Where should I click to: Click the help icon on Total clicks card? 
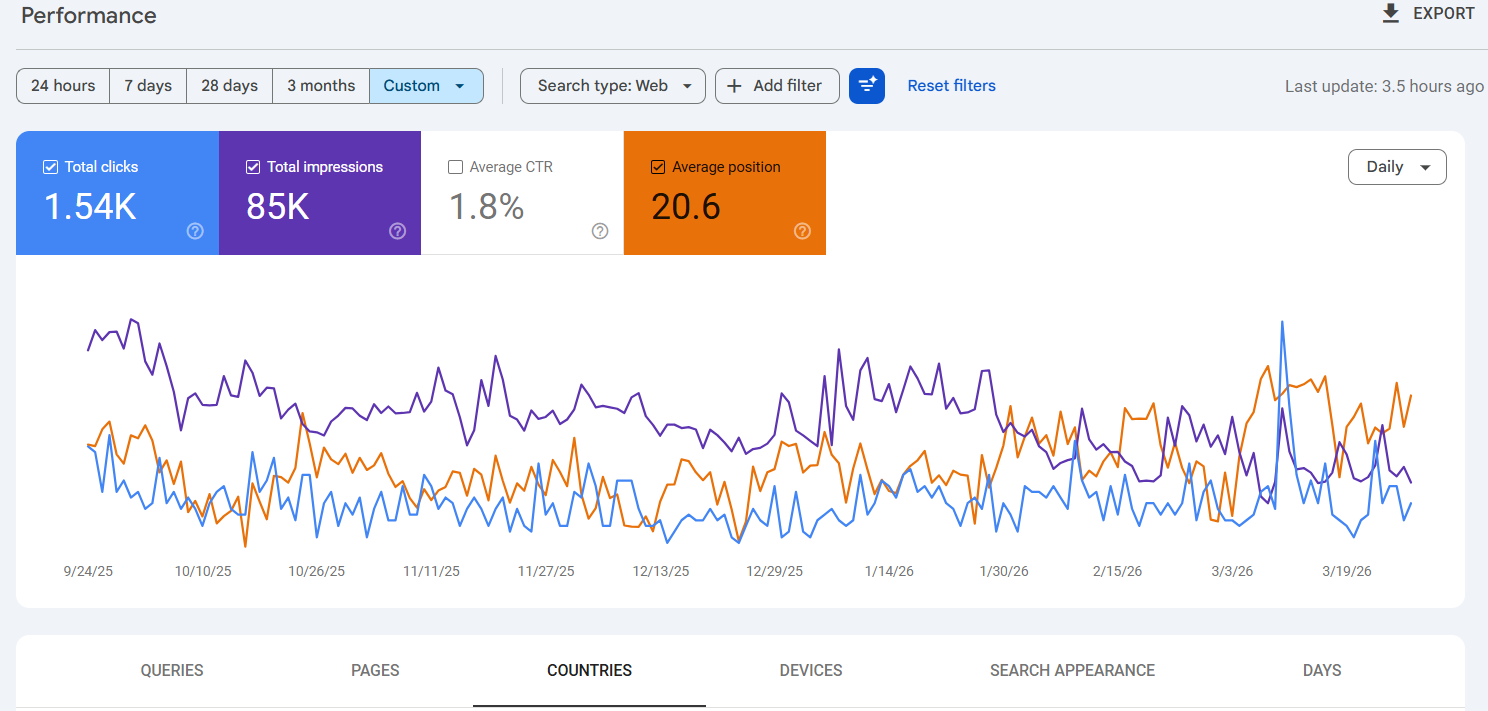pos(195,231)
